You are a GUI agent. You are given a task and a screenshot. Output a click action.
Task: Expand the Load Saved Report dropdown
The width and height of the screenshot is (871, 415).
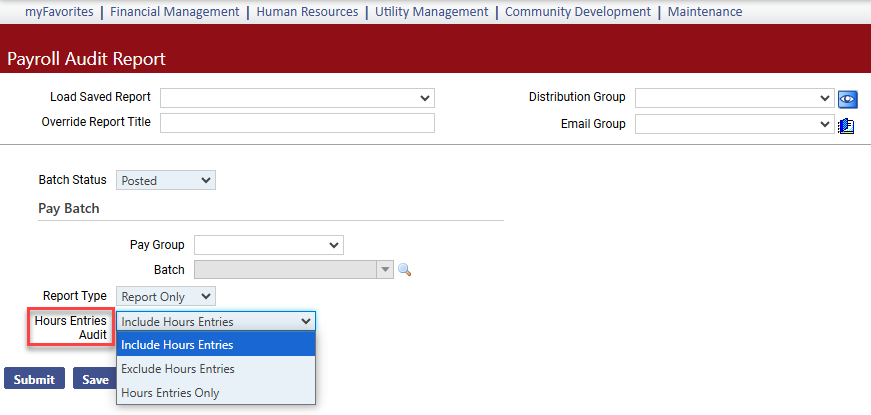[297, 98]
